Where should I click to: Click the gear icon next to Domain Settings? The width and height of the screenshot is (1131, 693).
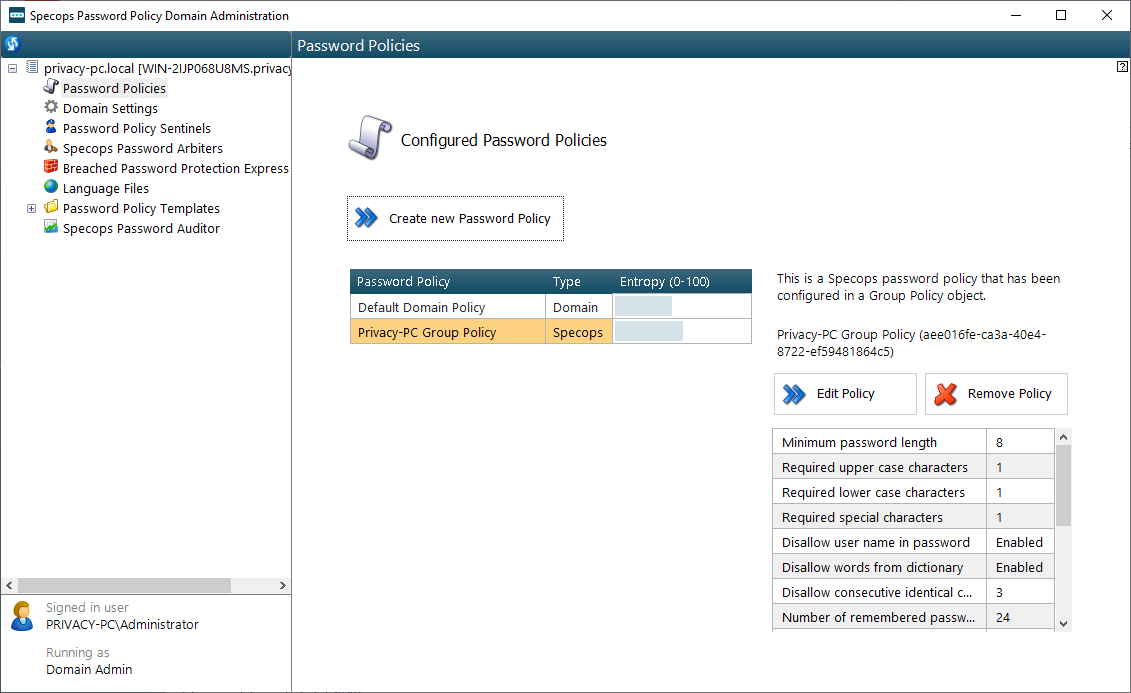click(x=50, y=107)
